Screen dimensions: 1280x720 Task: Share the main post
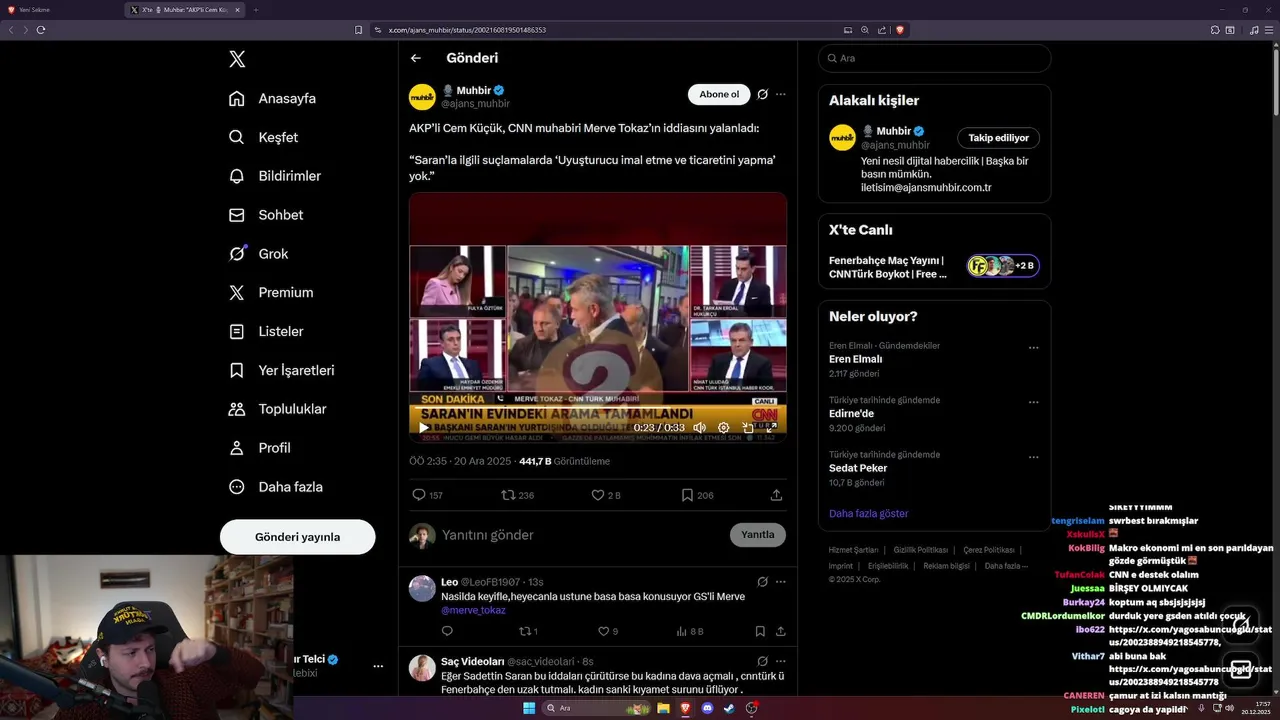776,495
